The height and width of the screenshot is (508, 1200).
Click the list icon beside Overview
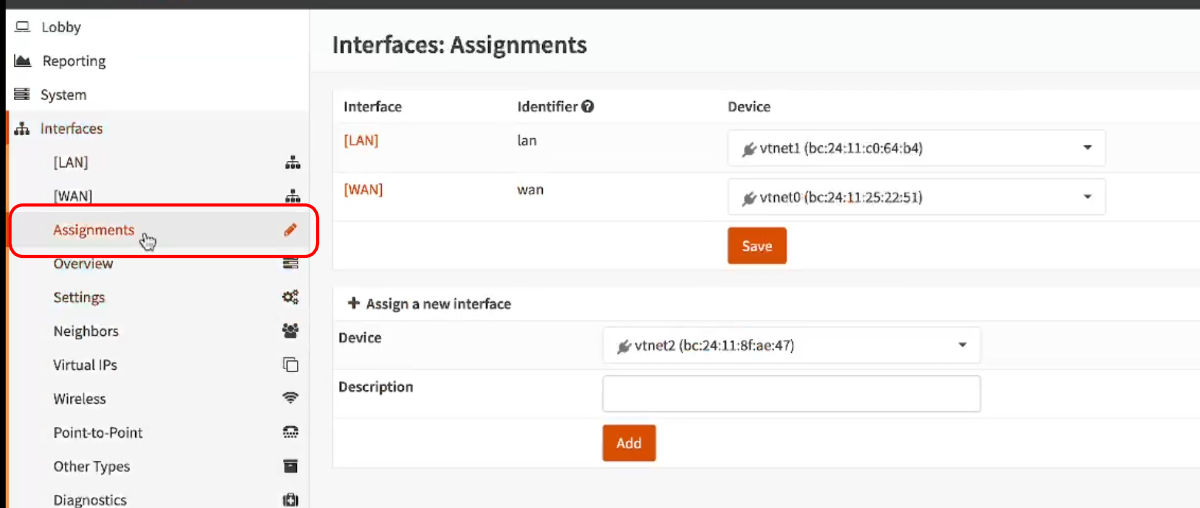(x=291, y=264)
